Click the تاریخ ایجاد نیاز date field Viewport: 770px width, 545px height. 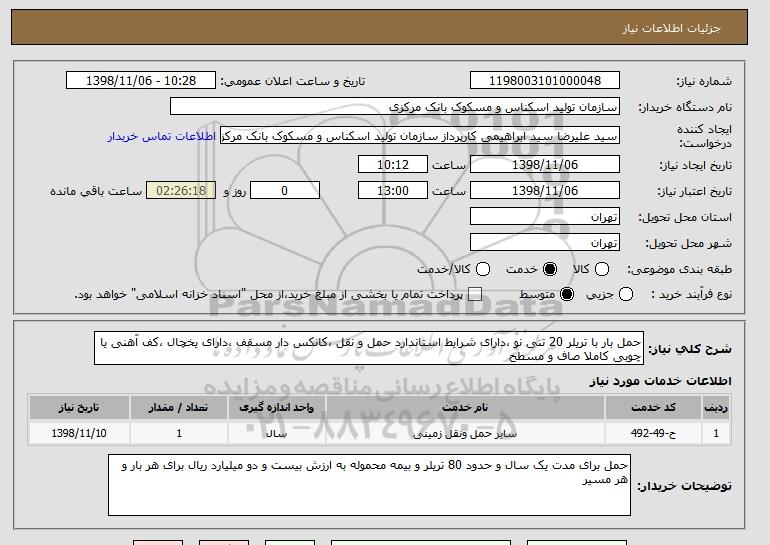[545, 164]
